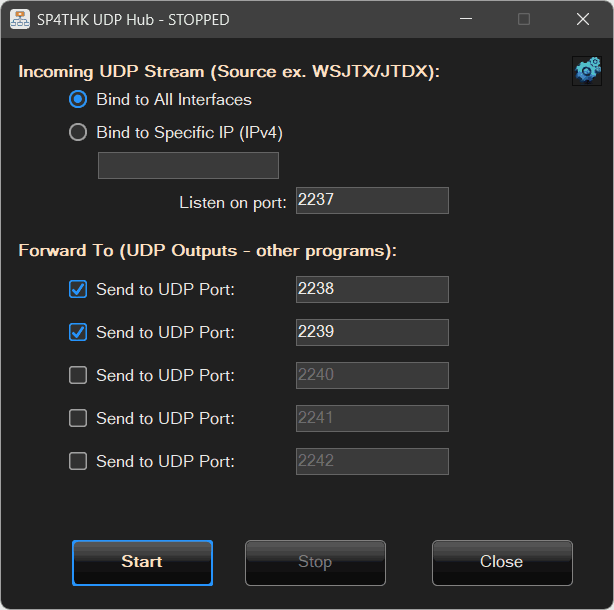Image resolution: width=614 pixels, height=610 pixels.
Task: Minimize the UDP Hub window
Action: tap(466, 19)
